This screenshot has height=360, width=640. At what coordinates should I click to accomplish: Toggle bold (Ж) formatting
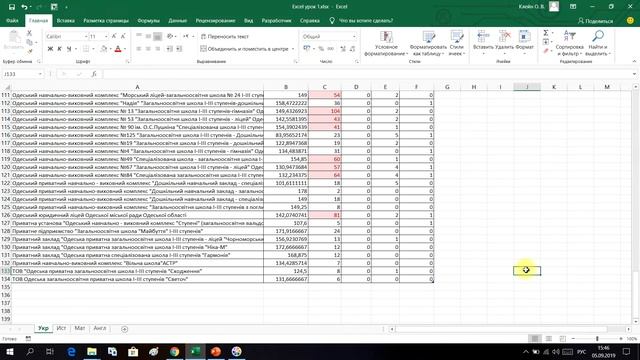click(x=50, y=49)
